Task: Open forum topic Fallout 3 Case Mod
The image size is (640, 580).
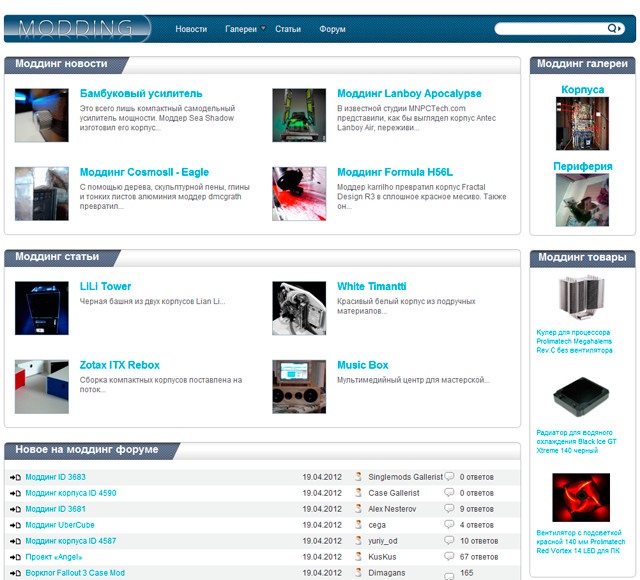Action: point(75,573)
